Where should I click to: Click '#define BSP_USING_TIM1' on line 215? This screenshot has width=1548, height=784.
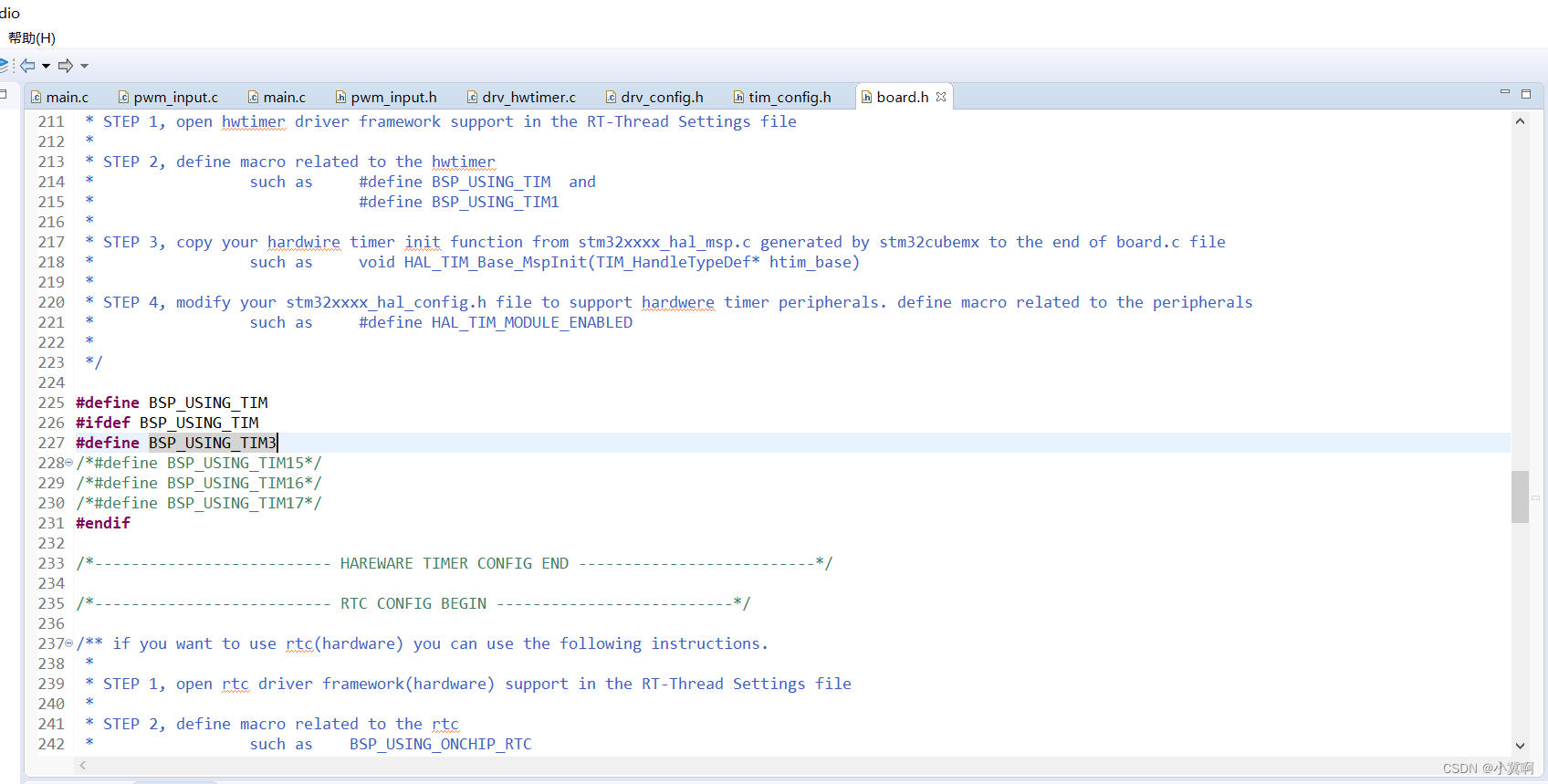pos(459,202)
